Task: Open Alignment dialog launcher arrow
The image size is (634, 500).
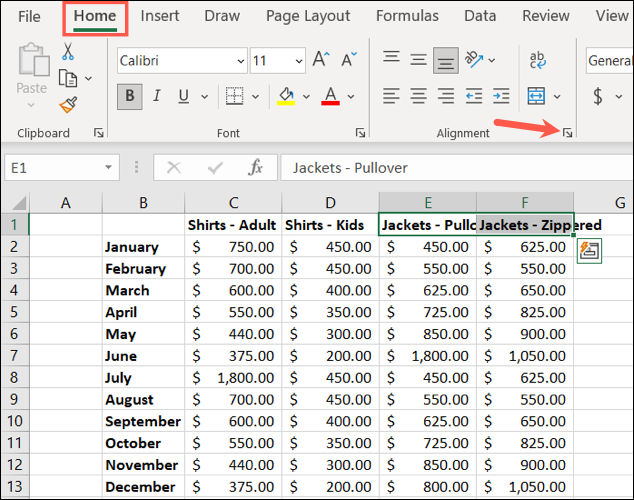Action: point(568,133)
